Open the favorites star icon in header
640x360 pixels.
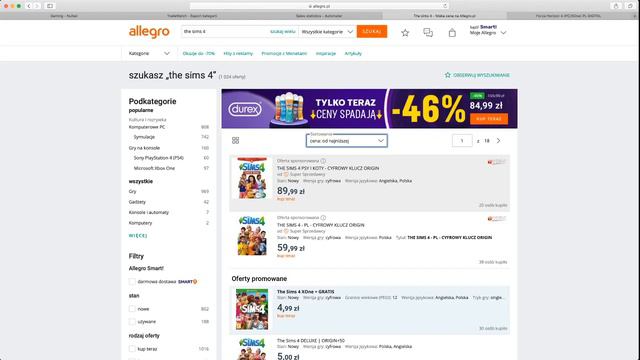(x=405, y=33)
